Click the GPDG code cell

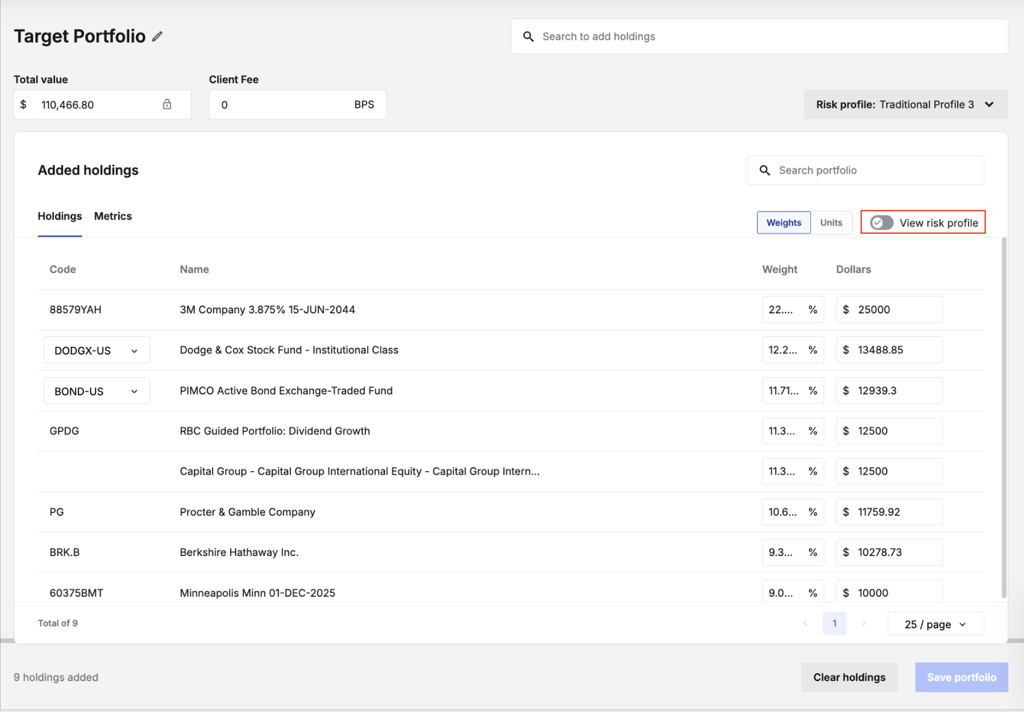[64, 431]
